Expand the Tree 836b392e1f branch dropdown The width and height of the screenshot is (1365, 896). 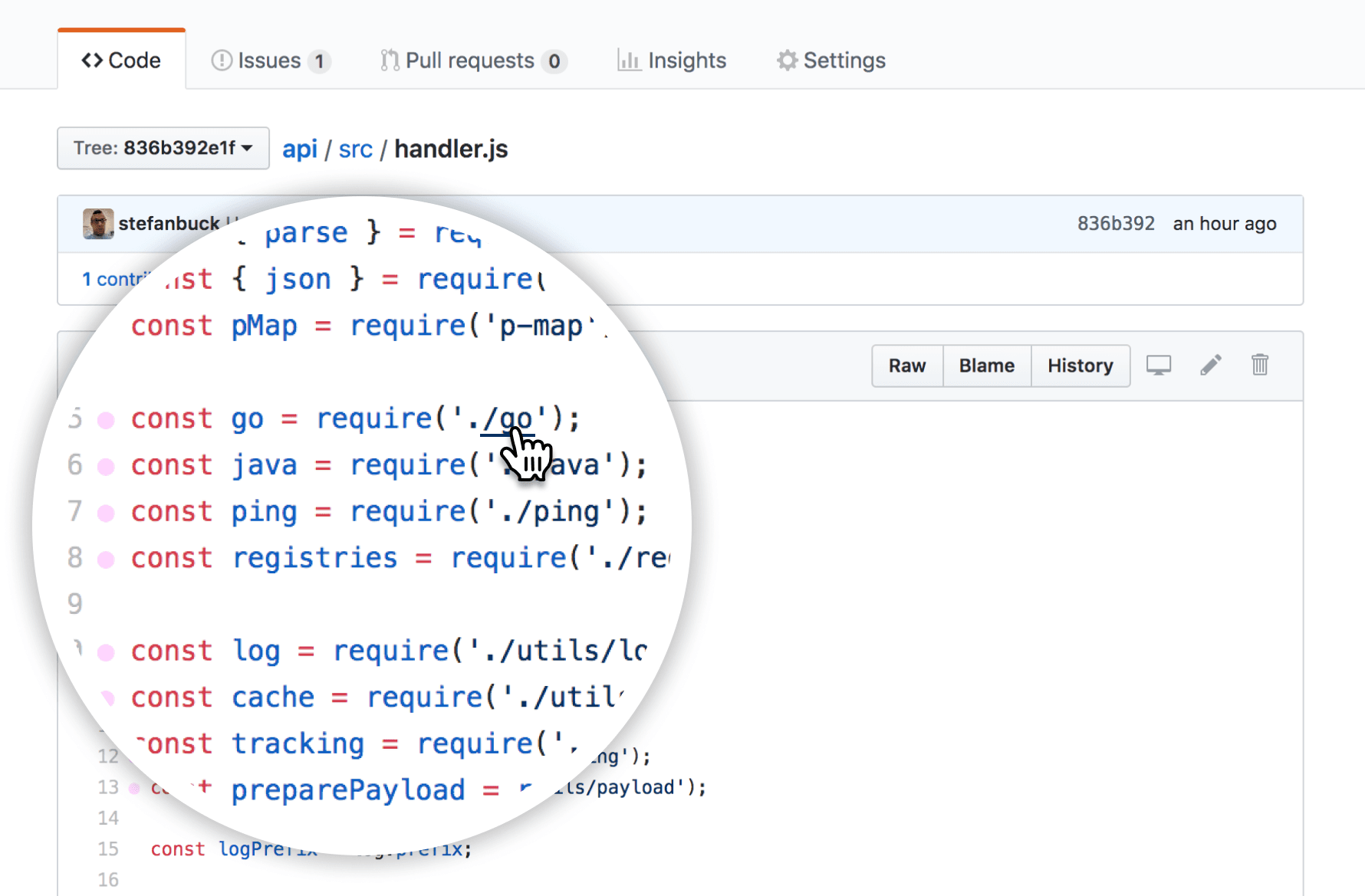click(163, 148)
